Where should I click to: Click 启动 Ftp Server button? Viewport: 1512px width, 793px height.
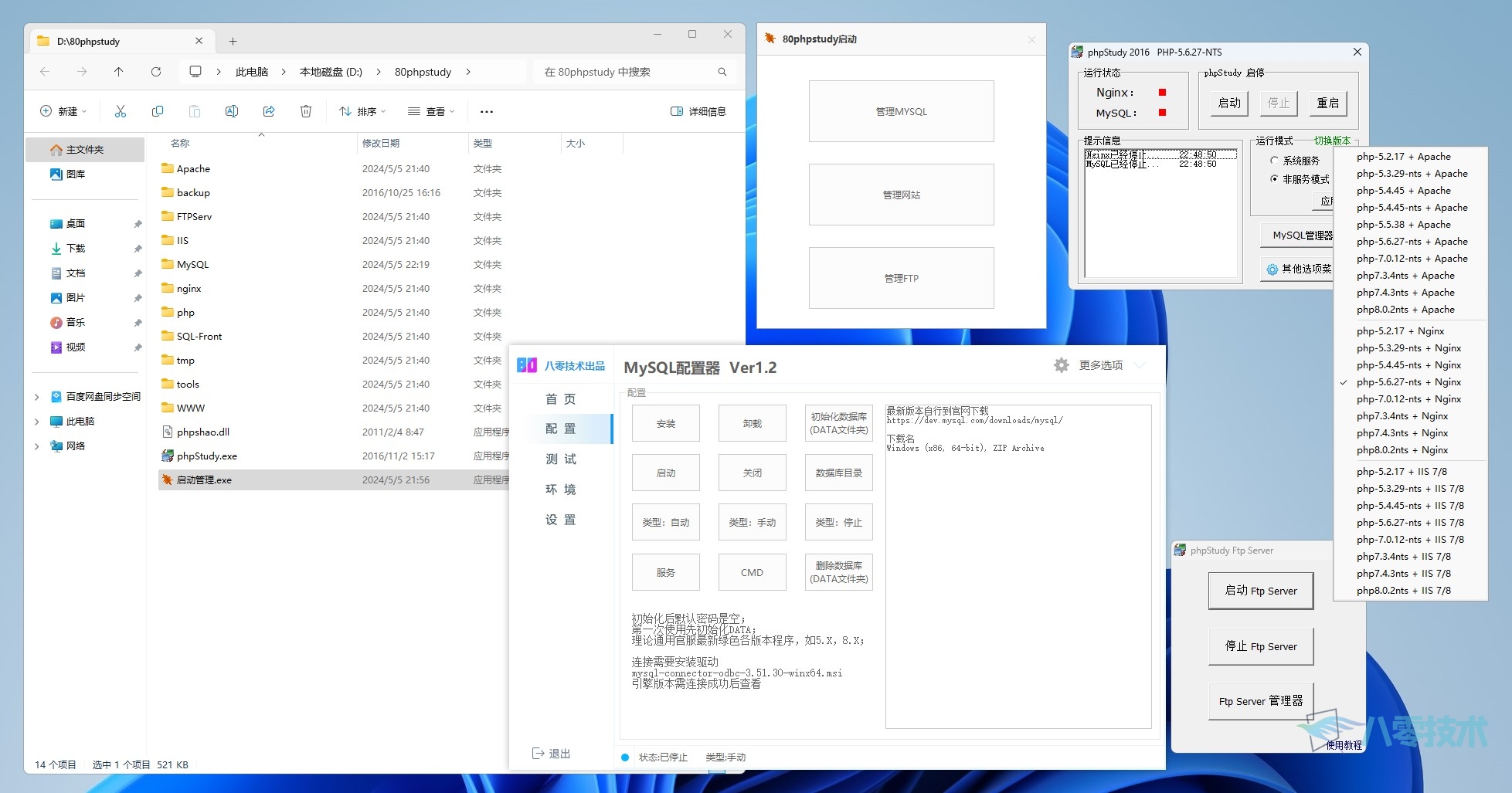(x=1261, y=591)
